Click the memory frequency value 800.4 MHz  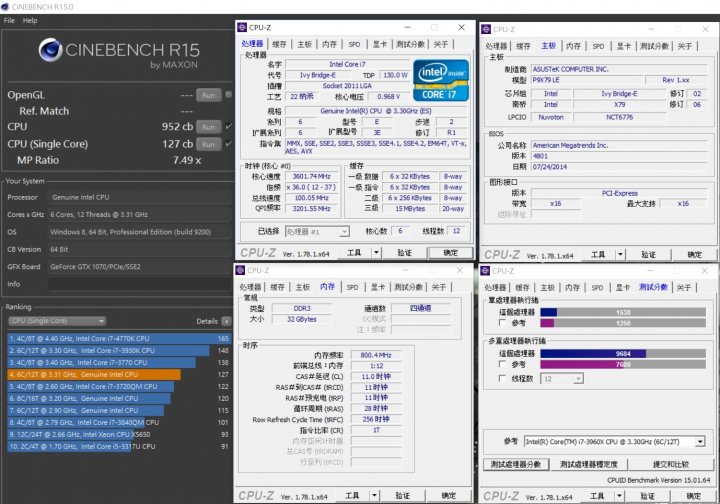(376, 355)
